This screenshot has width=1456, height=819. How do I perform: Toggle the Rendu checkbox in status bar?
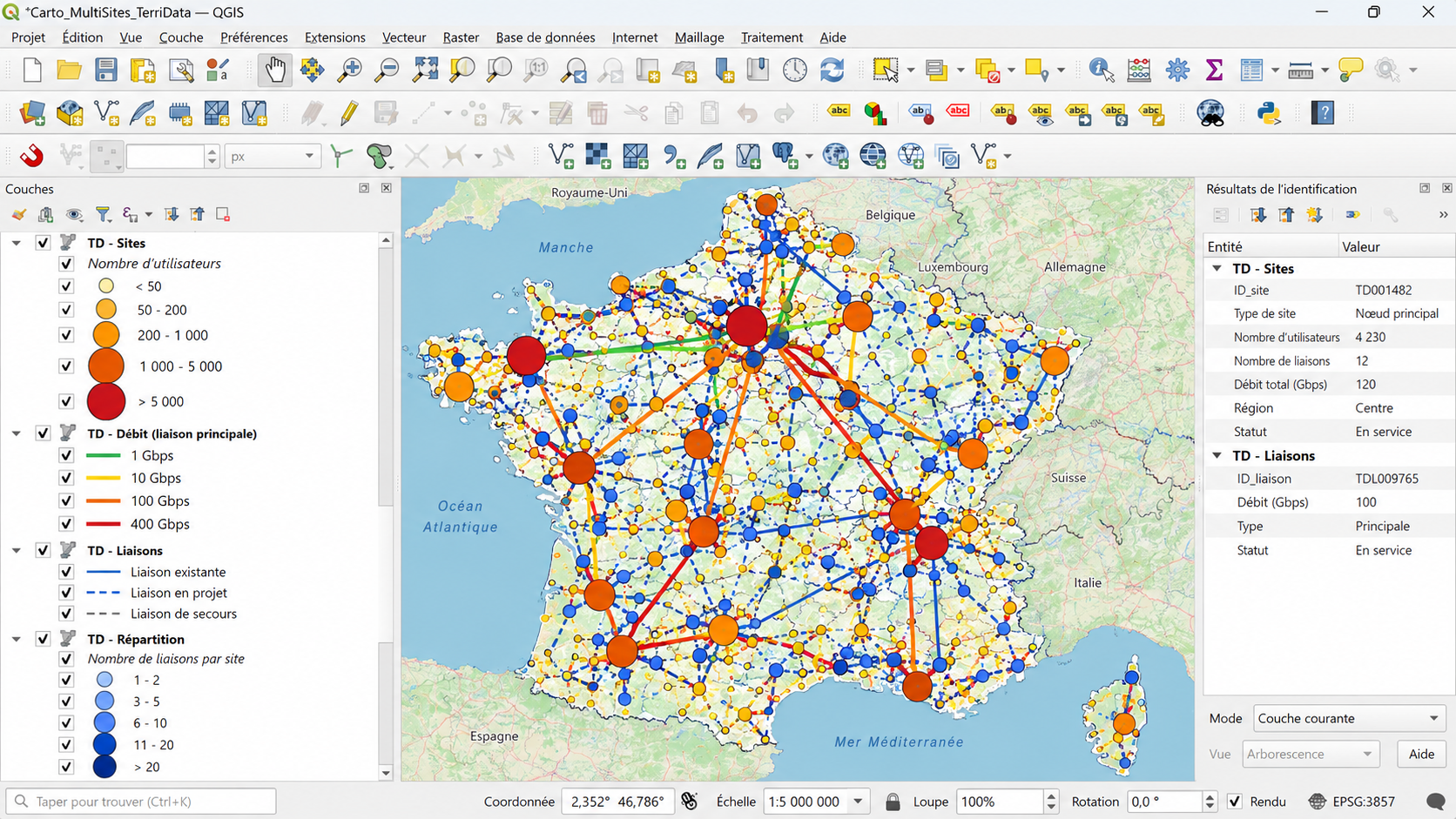(x=1235, y=802)
